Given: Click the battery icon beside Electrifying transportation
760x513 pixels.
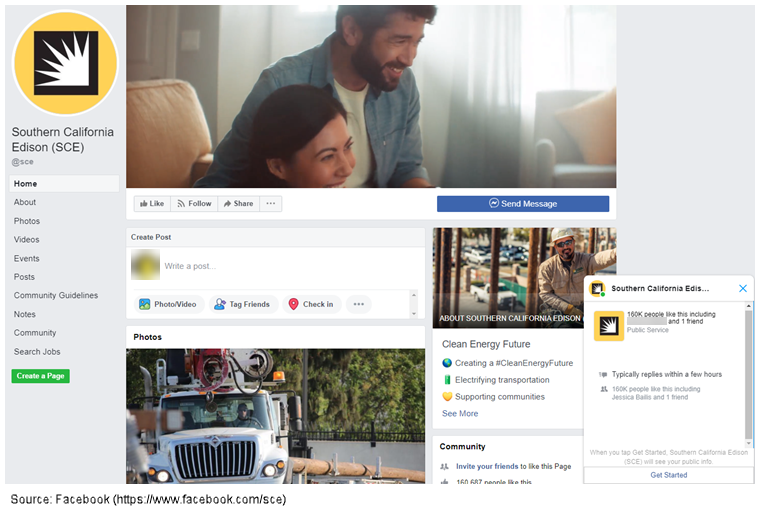Looking at the screenshot, I should pyautogui.click(x=447, y=380).
